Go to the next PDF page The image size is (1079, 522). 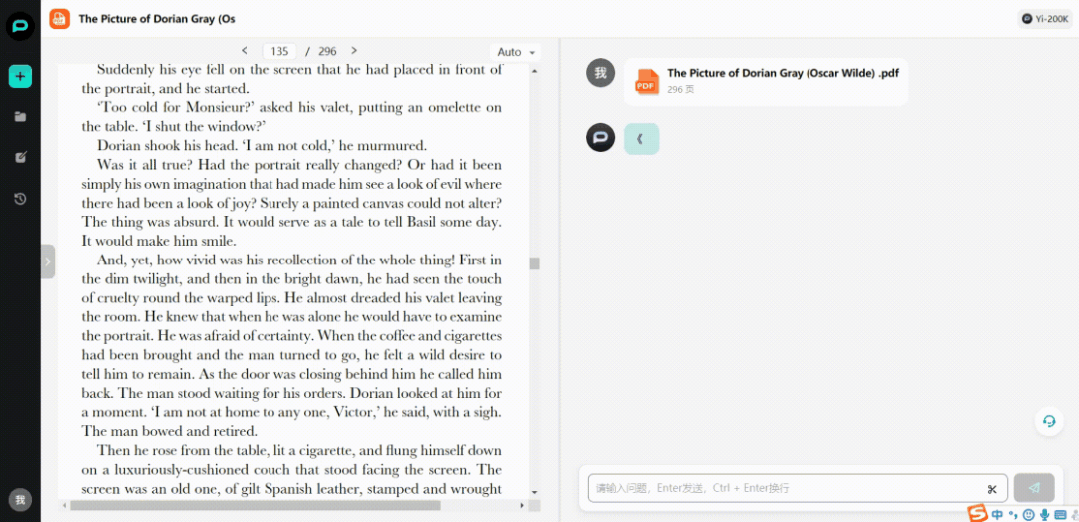coord(354,51)
